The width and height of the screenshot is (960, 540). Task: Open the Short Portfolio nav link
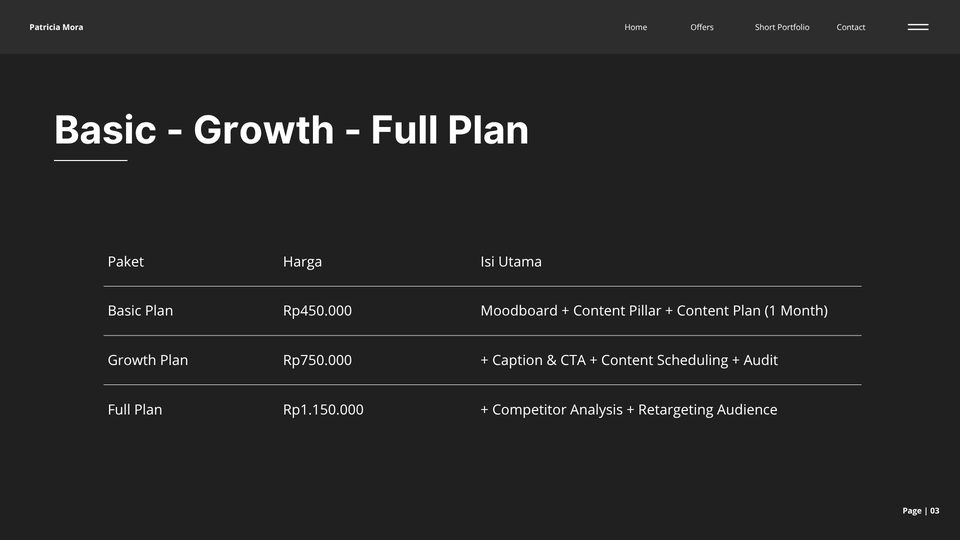click(x=782, y=27)
